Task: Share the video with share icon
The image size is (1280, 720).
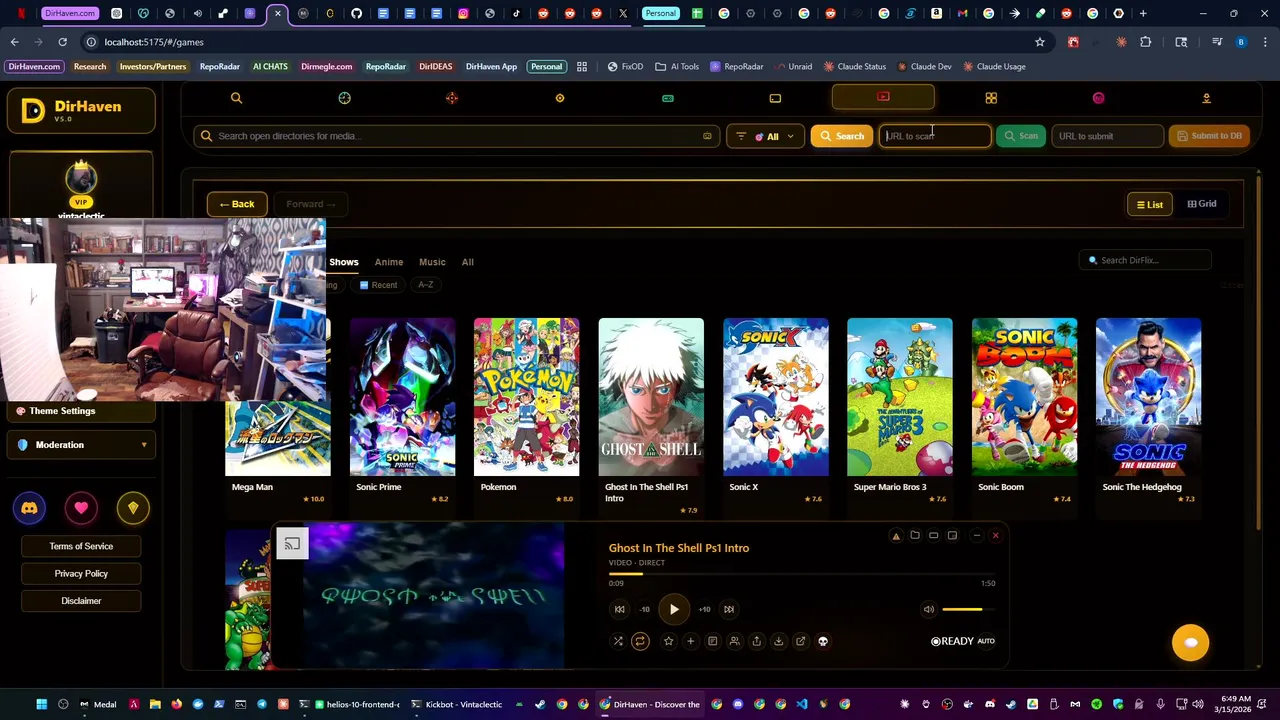Action: click(x=756, y=641)
